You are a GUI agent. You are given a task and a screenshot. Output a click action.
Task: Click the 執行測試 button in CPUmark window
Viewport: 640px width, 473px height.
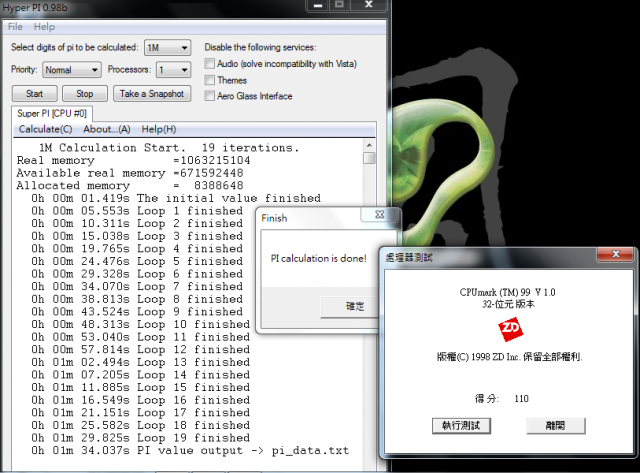pos(461,426)
